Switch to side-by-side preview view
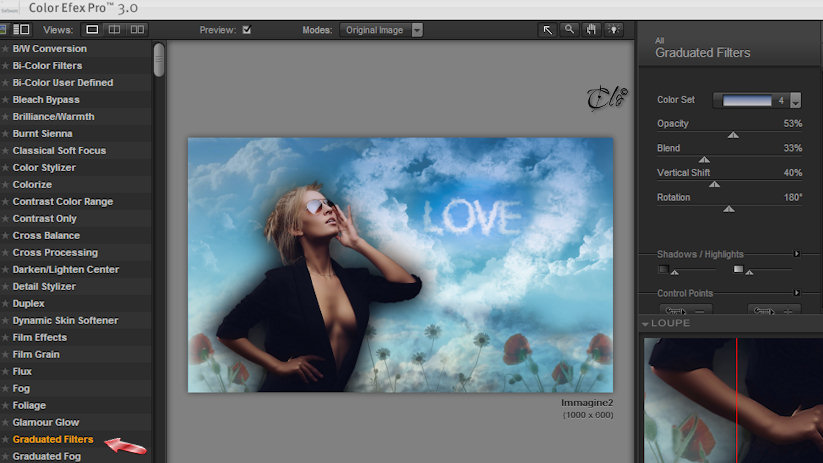This screenshot has height=463, width=823. [x=137, y=30]
